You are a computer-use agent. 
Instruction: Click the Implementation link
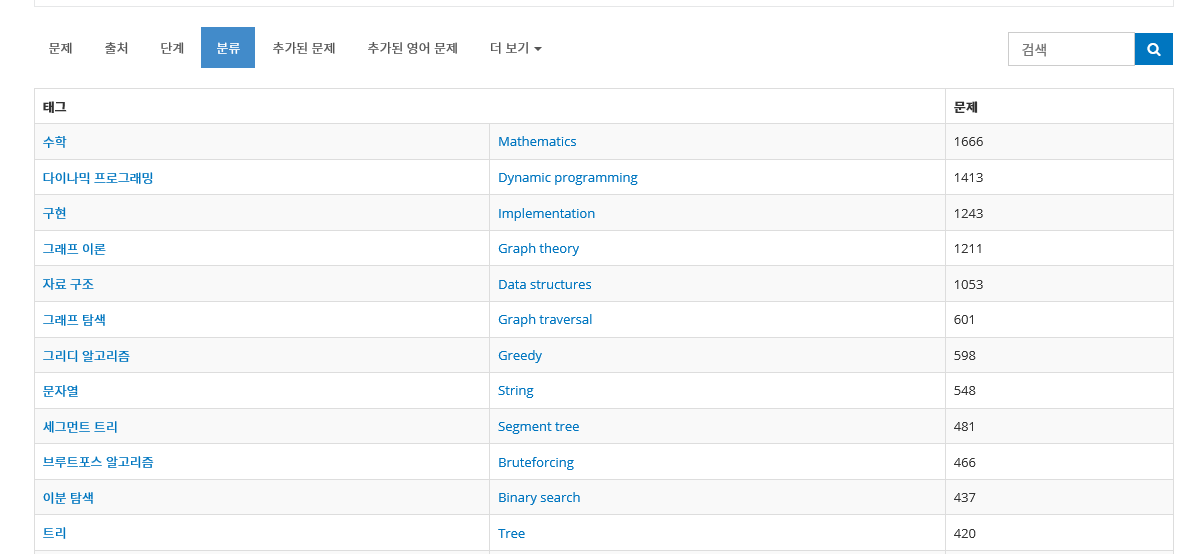pyautogui.click(x=546, y=213)
